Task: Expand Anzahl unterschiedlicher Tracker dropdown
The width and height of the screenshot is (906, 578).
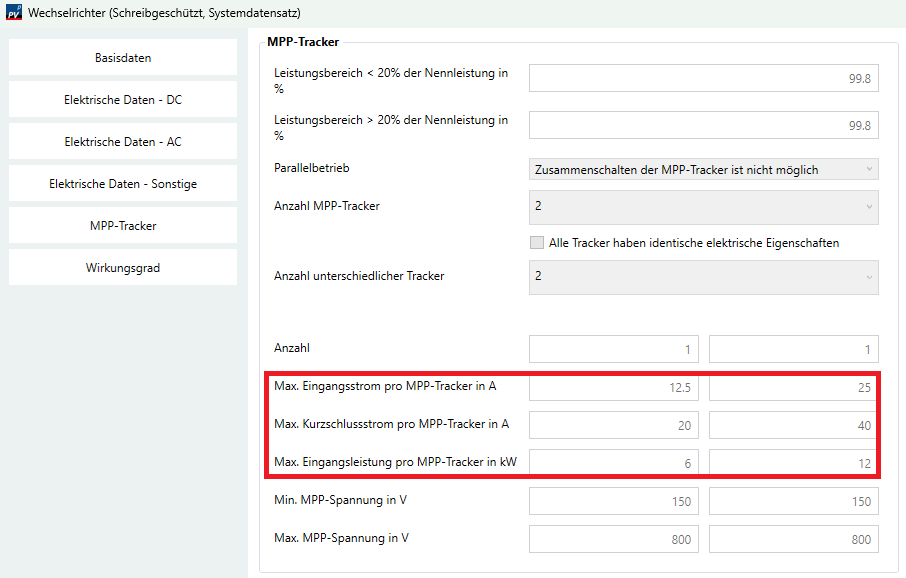Action: 703,277
